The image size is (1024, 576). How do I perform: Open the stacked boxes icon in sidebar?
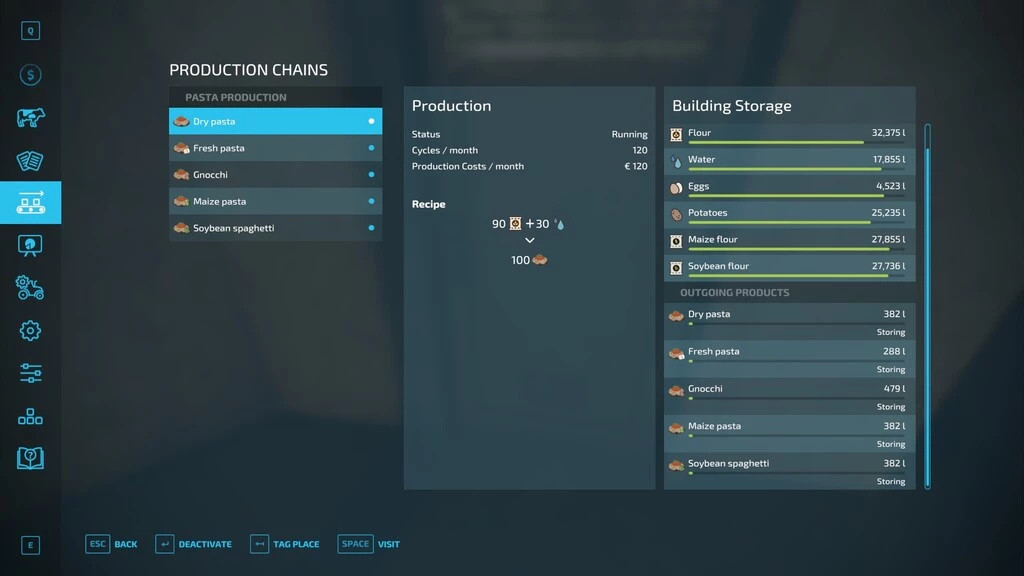[30, 417]
